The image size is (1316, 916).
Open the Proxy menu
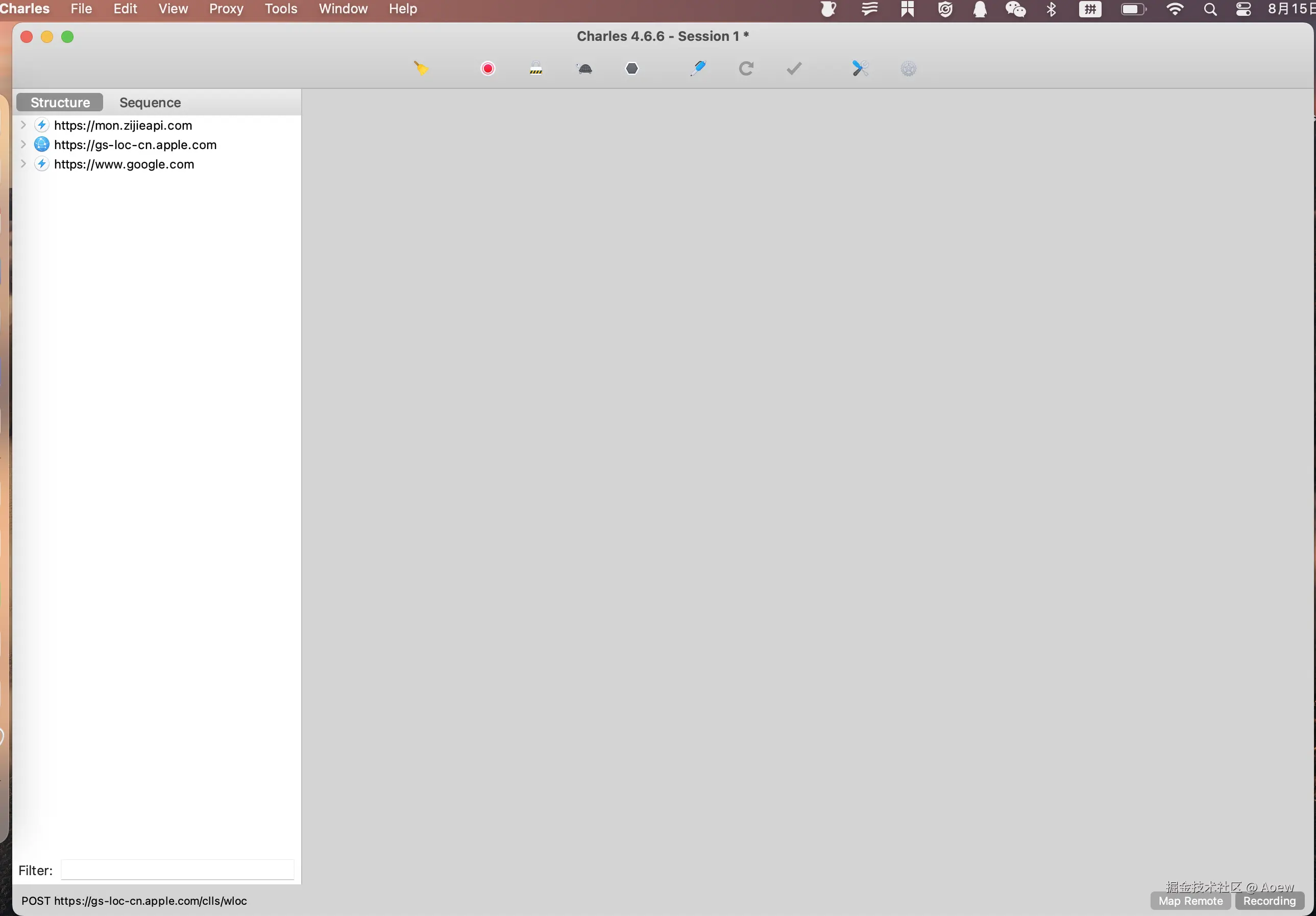click(x=226, y=9)
